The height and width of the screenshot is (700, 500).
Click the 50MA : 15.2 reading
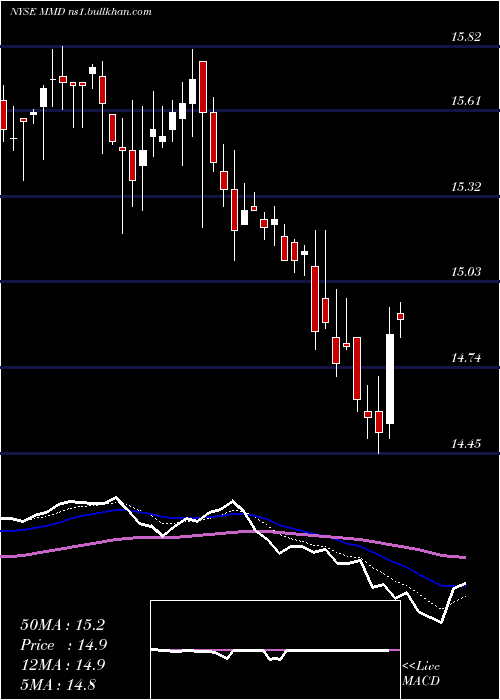62,625
